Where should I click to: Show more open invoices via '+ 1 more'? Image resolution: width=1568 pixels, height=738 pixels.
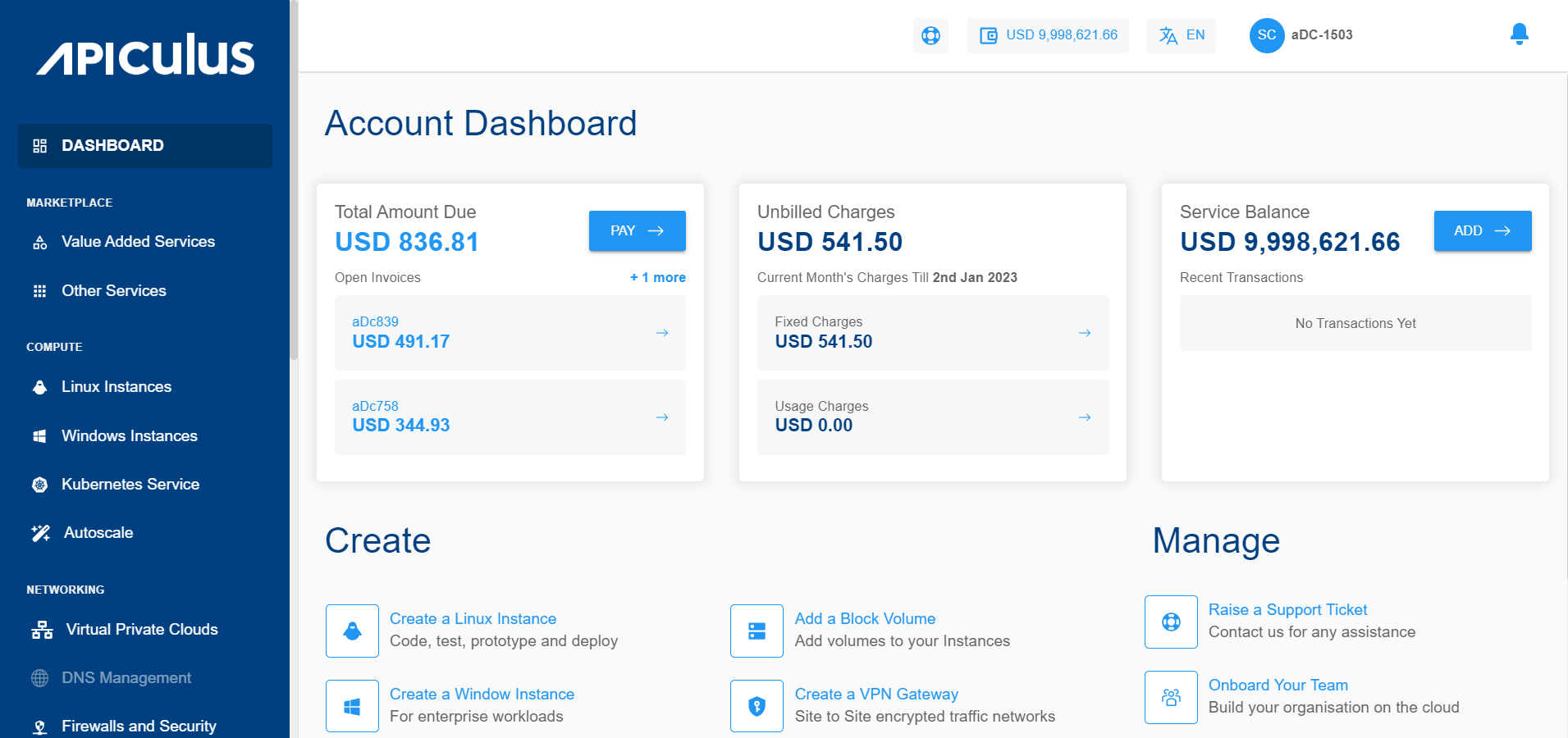(658, 278)
